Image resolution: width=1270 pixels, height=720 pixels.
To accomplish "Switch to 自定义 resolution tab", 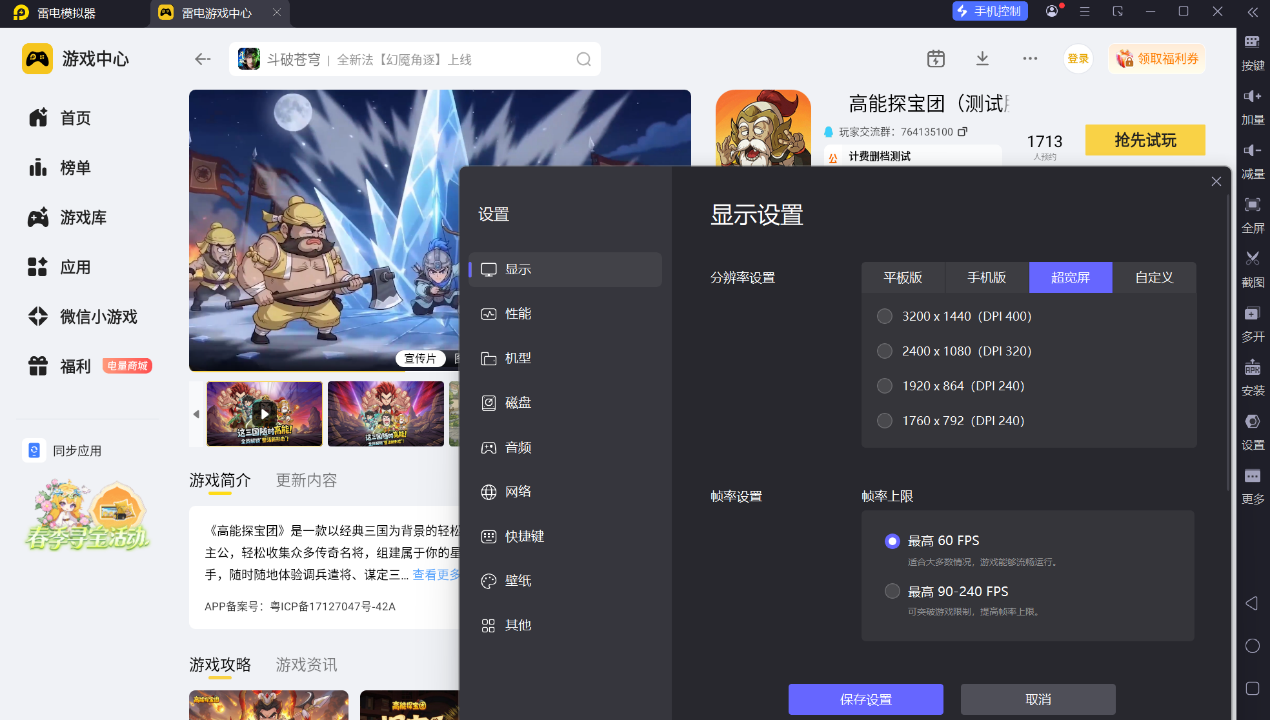I will [x=1154, y=277].
